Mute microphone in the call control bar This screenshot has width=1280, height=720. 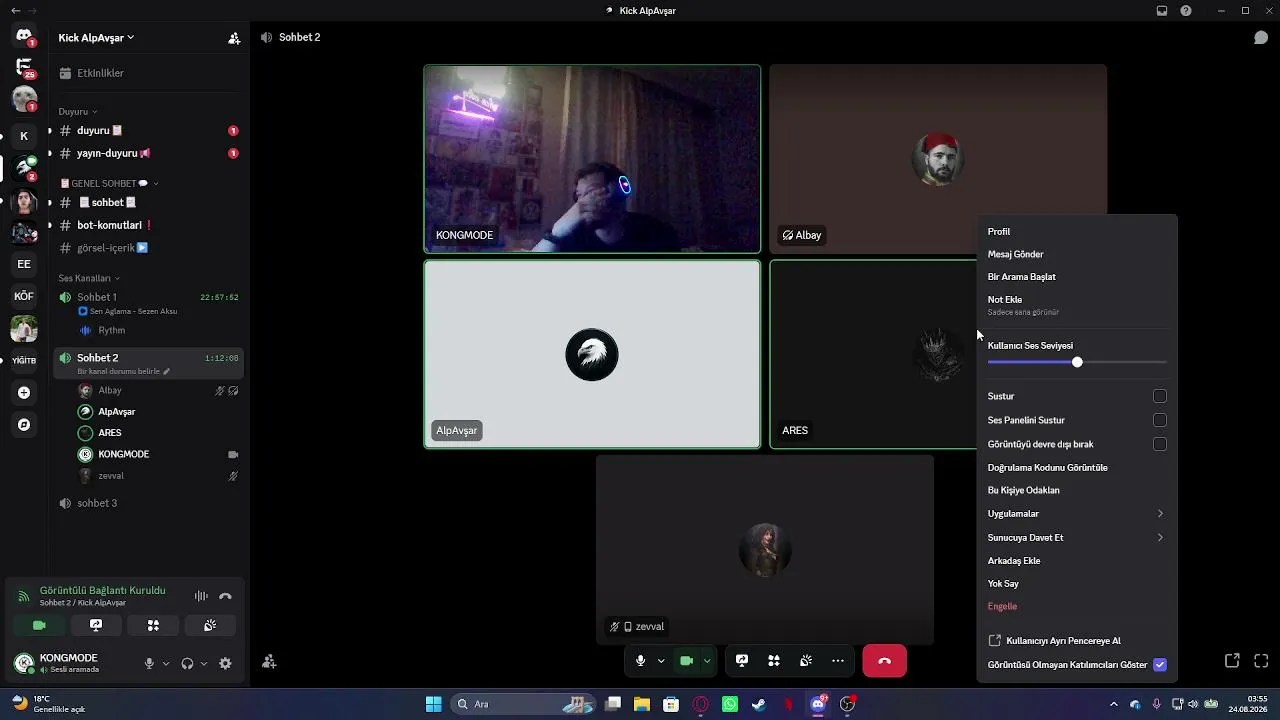[x=640, y=661]
